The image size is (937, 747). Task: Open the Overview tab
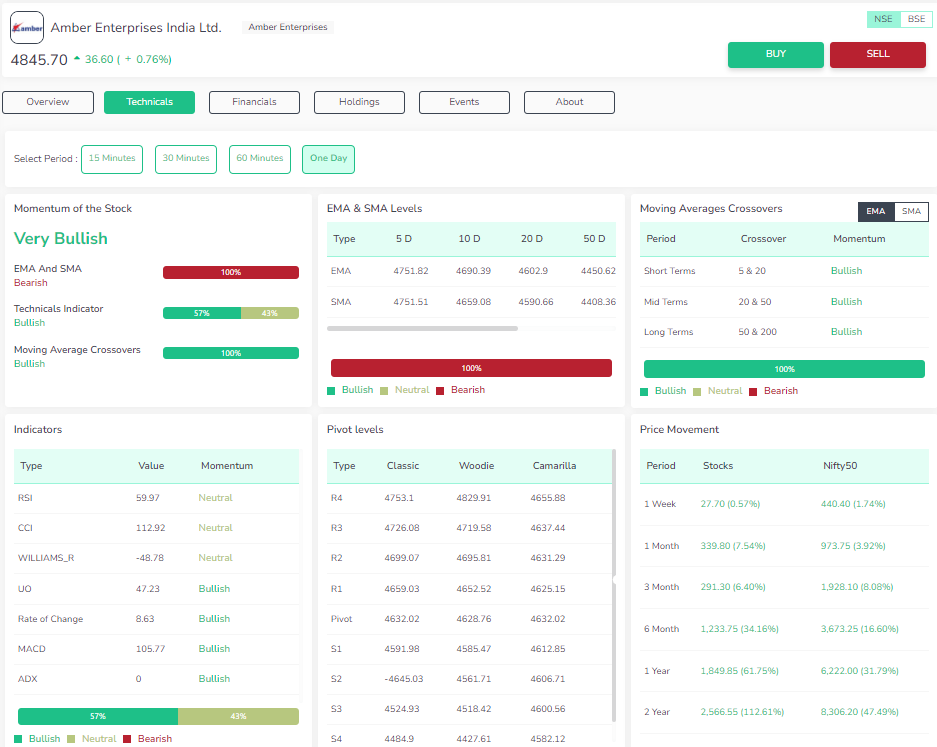[x=48, y=102]
